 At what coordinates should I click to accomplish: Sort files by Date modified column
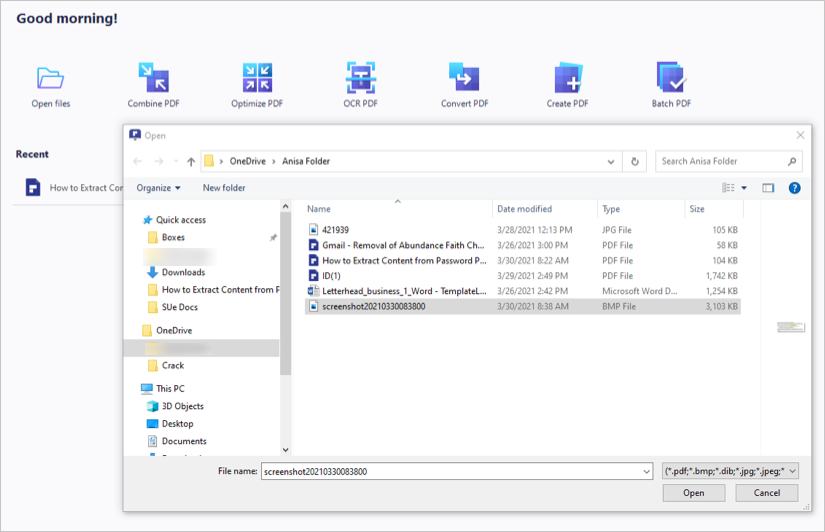click(525, 209)
